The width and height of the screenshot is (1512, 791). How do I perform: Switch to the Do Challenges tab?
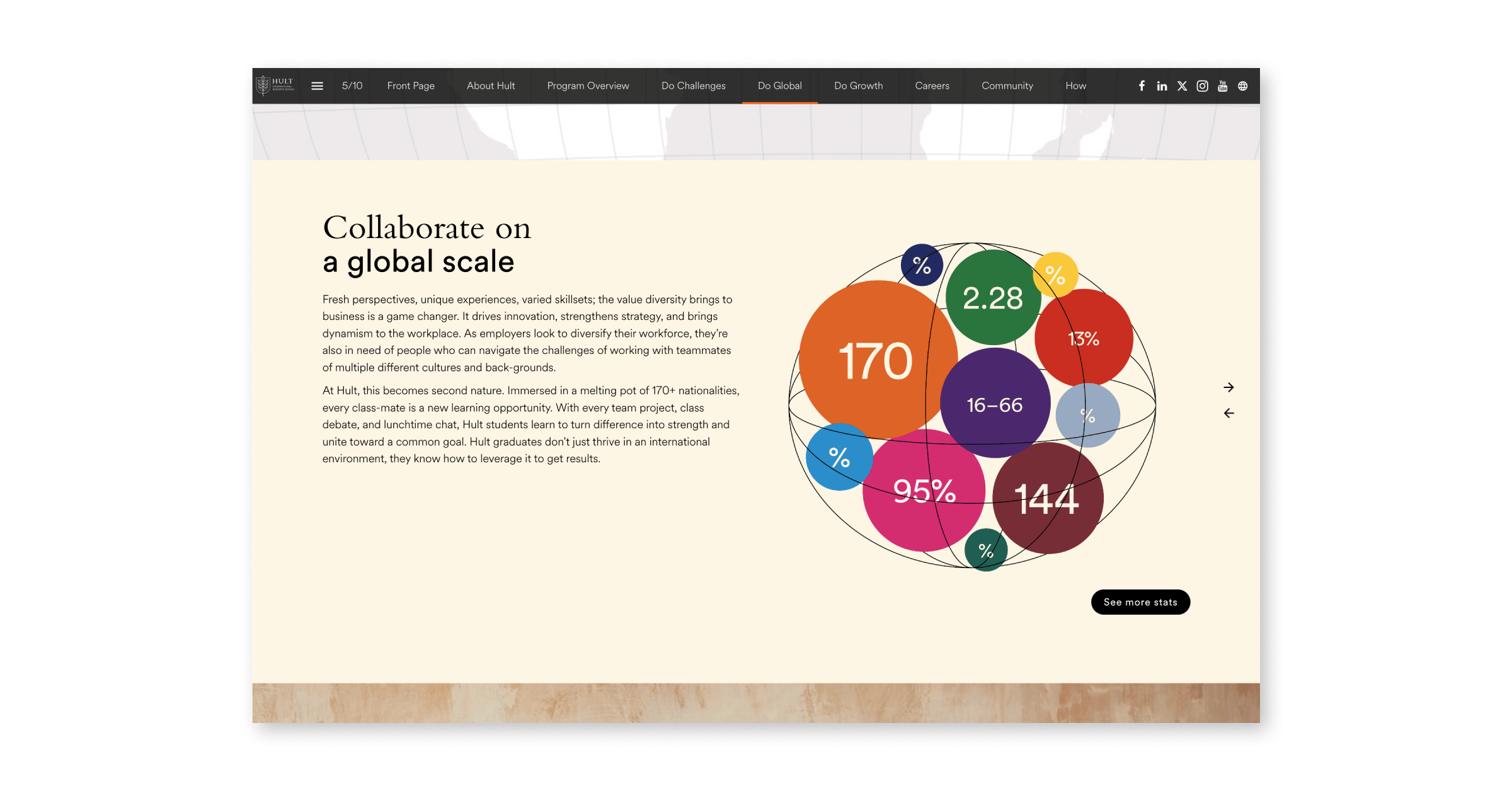click(693, 86)
